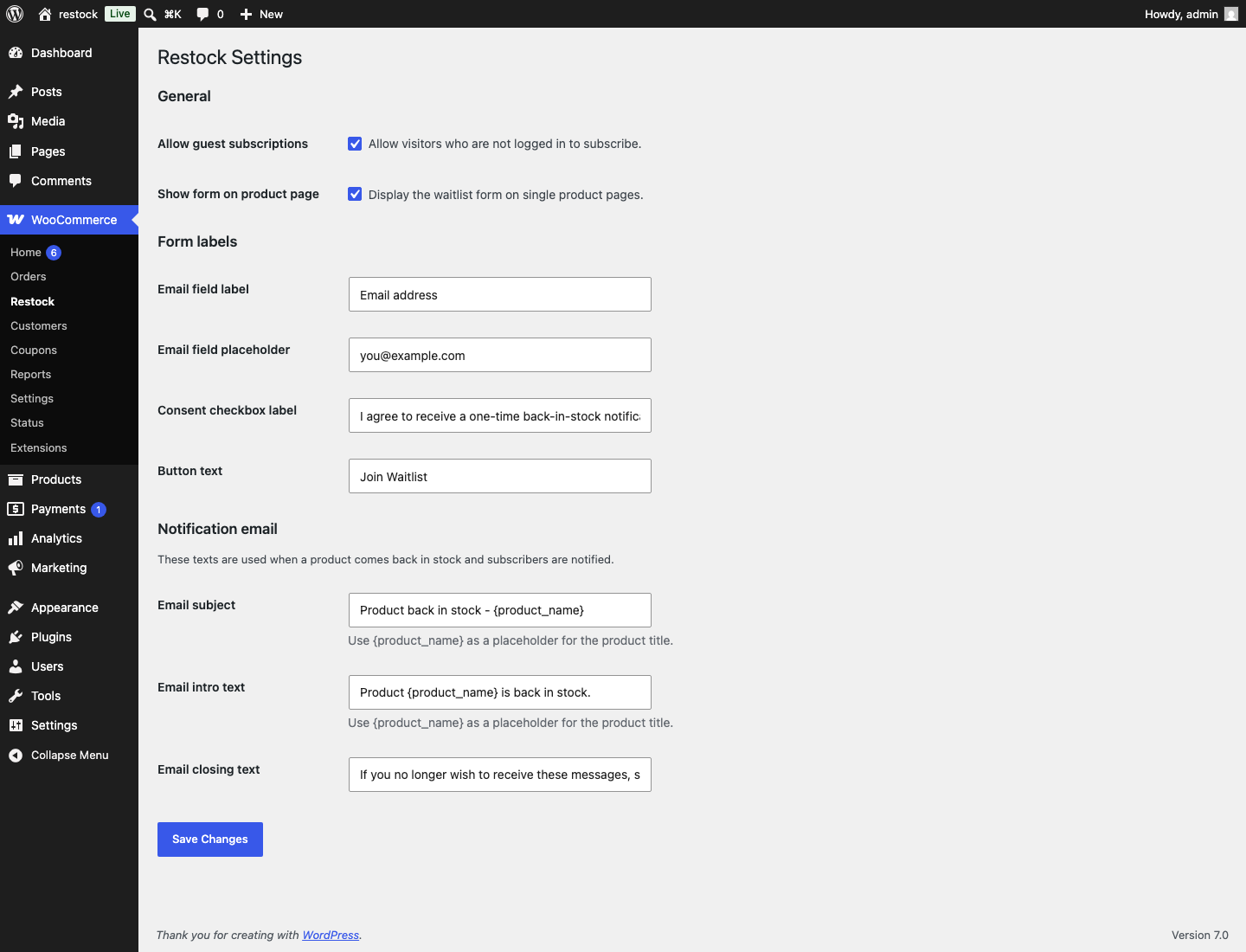Click the Payments dollar icon
The image size is (1246, 952).
pos(16,509)
